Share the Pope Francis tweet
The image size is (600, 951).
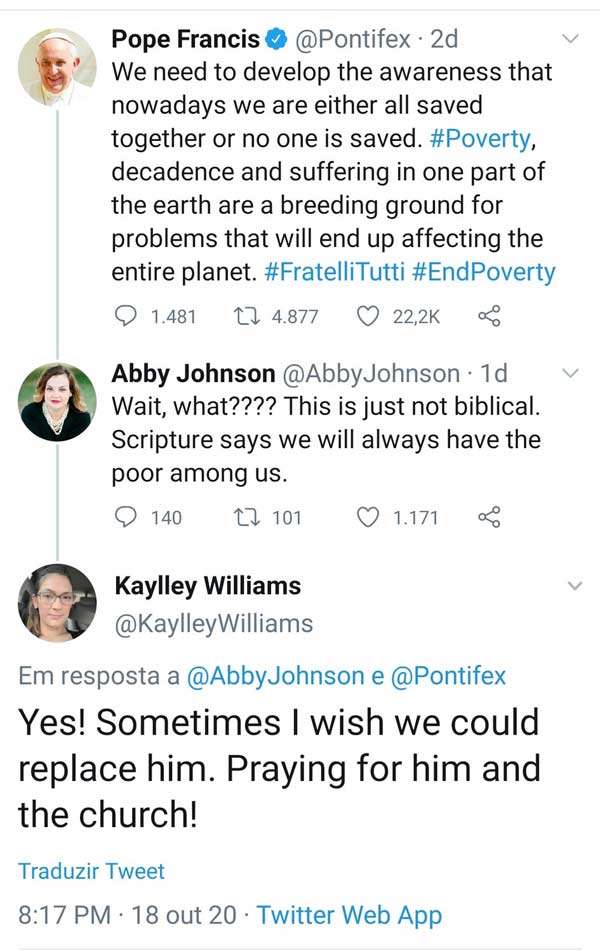[x=489, y=317]
